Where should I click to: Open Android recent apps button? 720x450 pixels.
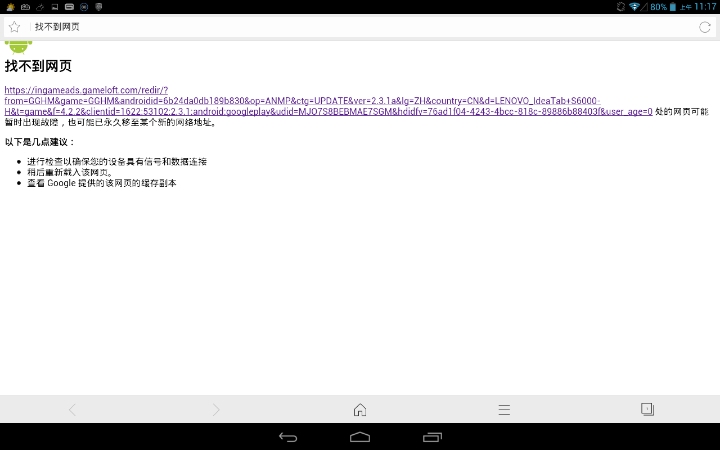tap(432, 437)
